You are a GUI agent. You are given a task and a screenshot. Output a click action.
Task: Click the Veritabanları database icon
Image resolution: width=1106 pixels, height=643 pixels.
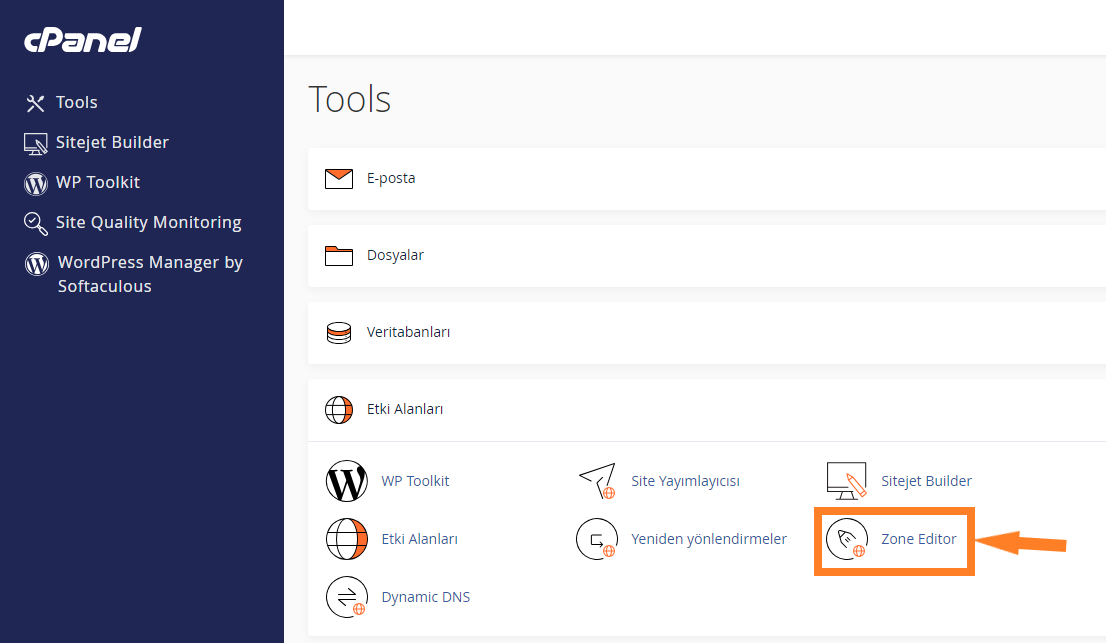click(339, 333)
